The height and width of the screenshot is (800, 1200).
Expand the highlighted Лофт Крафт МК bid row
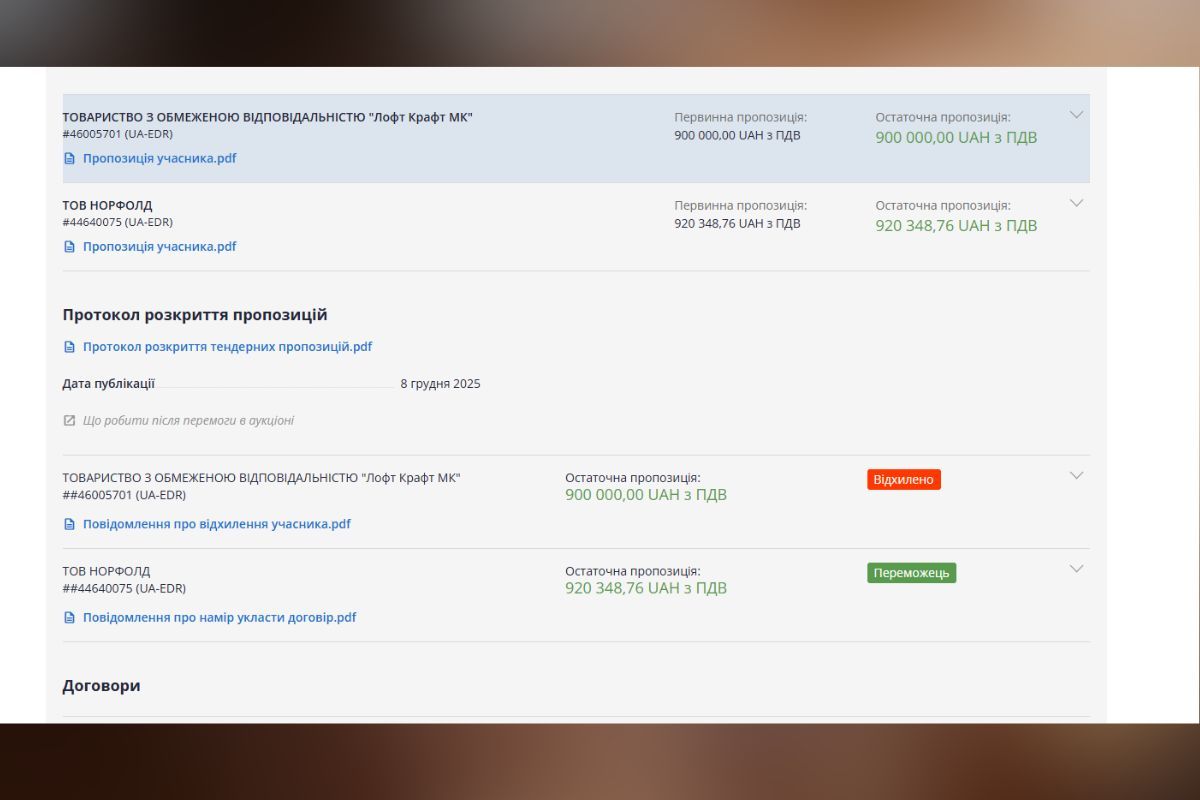click(x=1076, y=115)
